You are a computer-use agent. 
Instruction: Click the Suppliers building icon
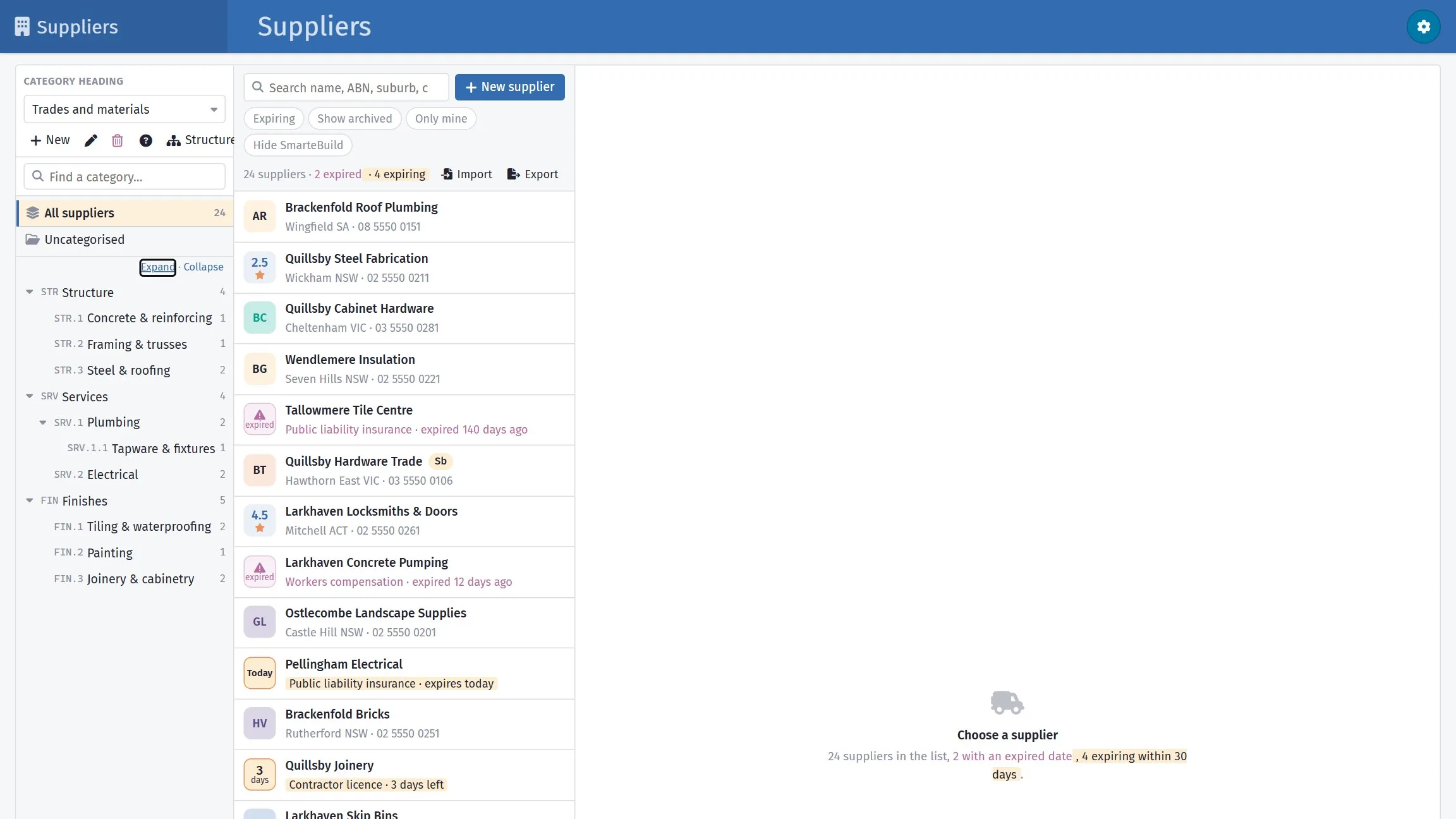pos(22,27)
